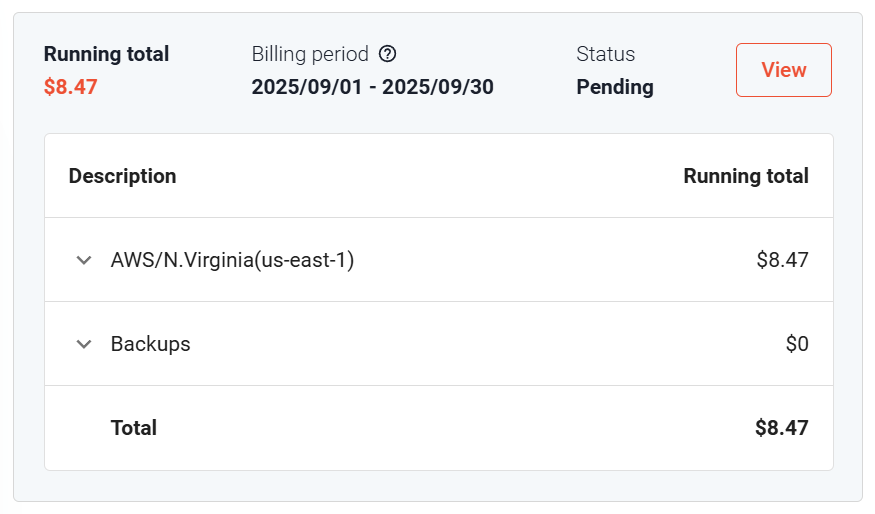Click the Pending status value
This screenshot has height=514, width=875.
click(x=615, y=87)
